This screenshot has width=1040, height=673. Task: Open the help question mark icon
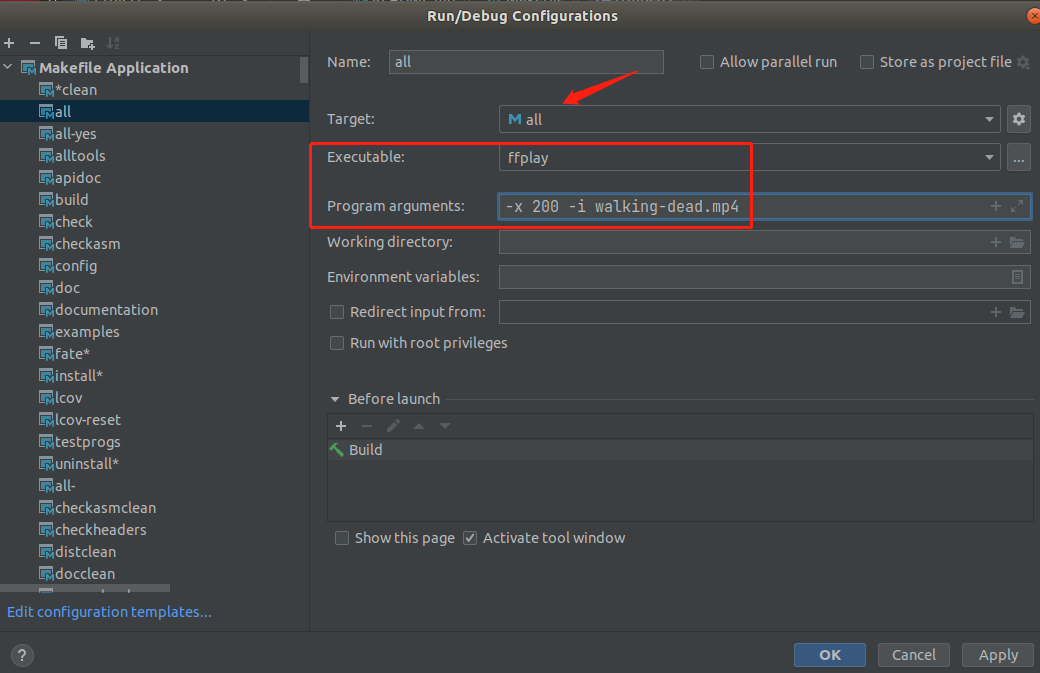click(21, 656)
